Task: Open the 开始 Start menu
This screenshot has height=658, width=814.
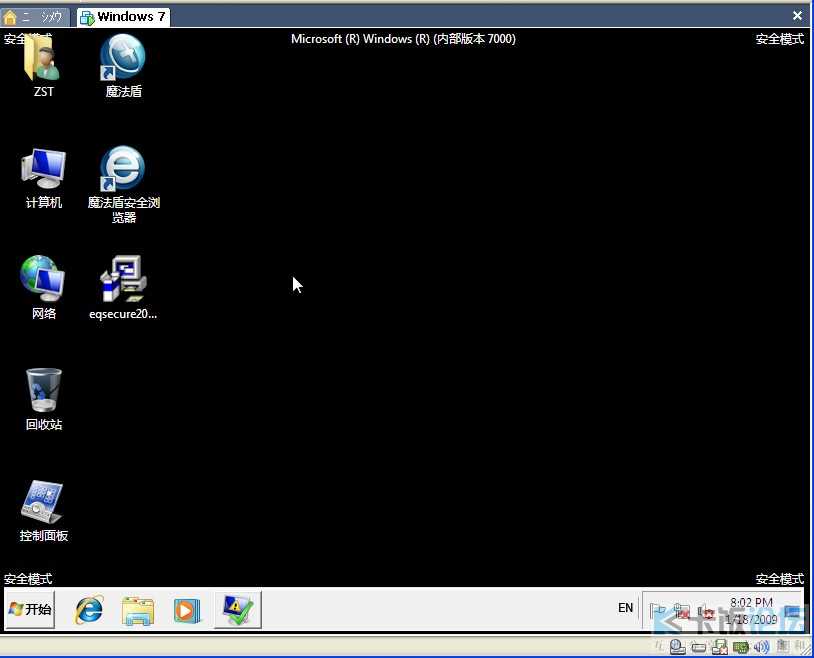Action: click(30, 609)
